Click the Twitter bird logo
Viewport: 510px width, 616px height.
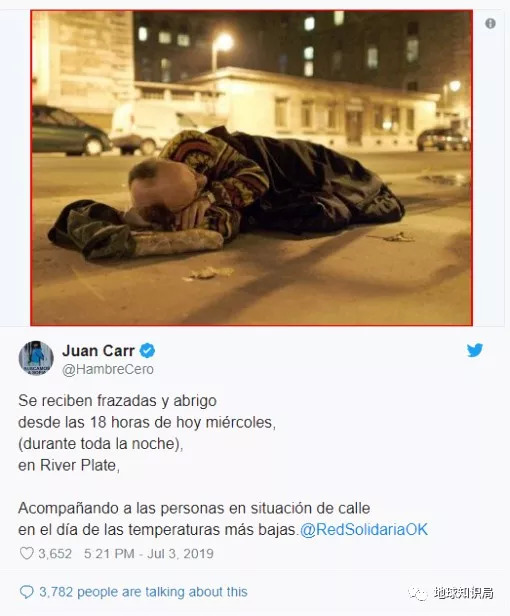point(475,350)
